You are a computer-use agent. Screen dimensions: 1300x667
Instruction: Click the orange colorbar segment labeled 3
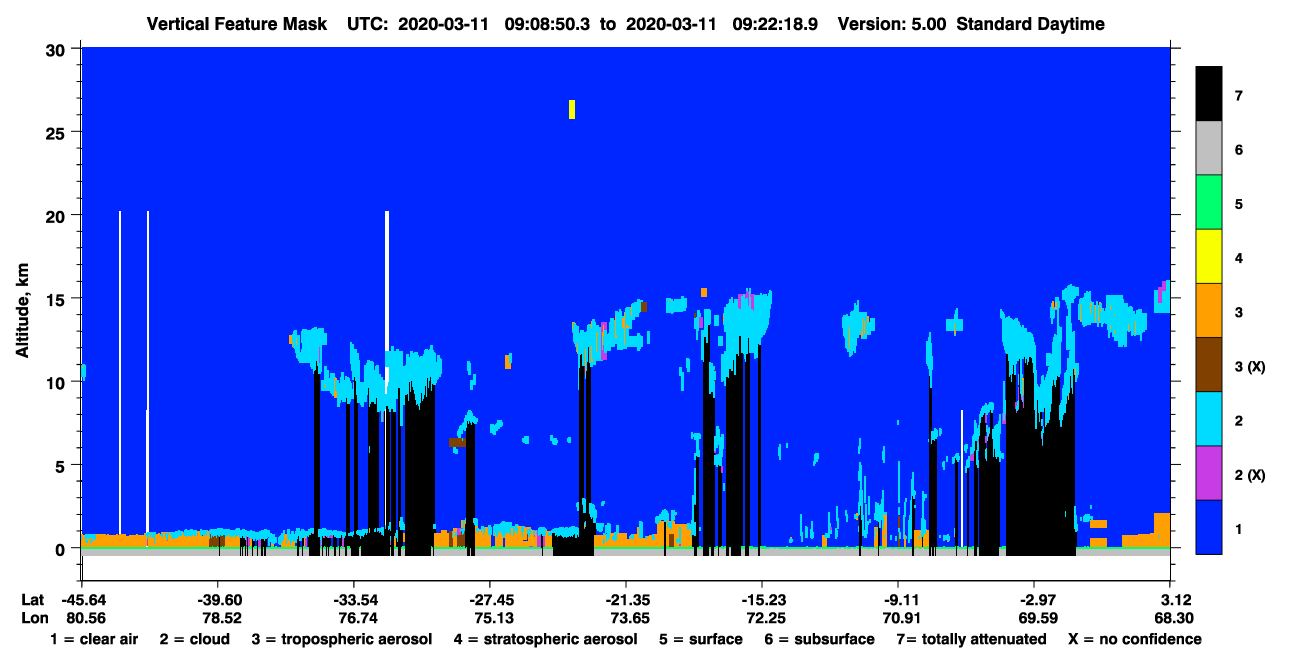1209,311
